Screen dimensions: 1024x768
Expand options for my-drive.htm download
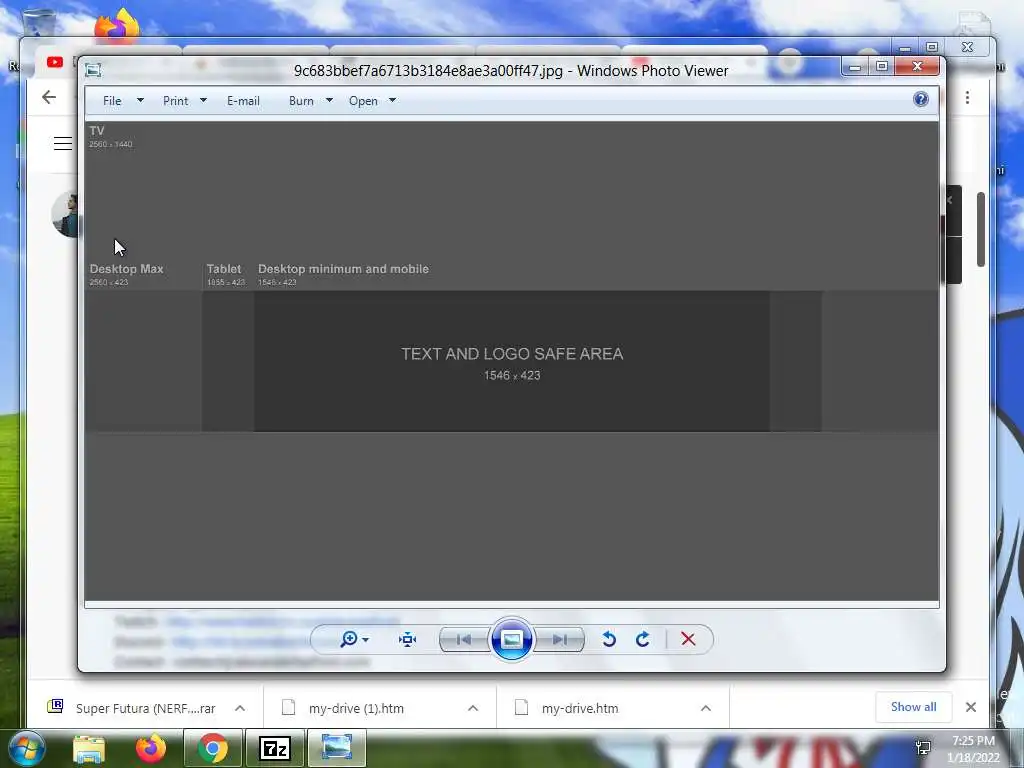tap(705, 708)
